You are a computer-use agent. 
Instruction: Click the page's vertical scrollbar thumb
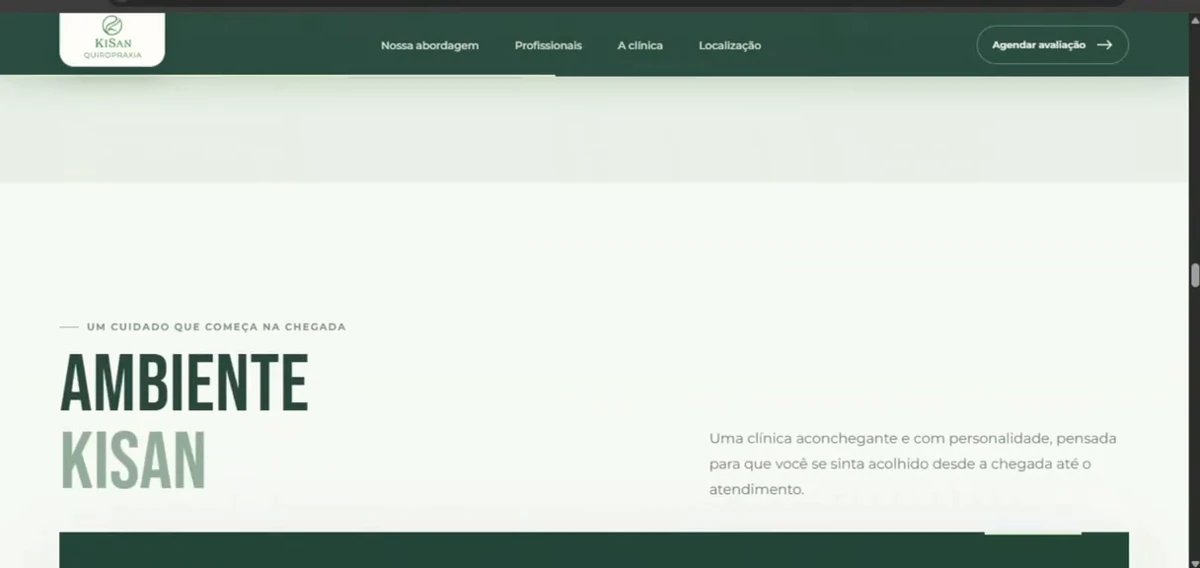click(1194, 275)
